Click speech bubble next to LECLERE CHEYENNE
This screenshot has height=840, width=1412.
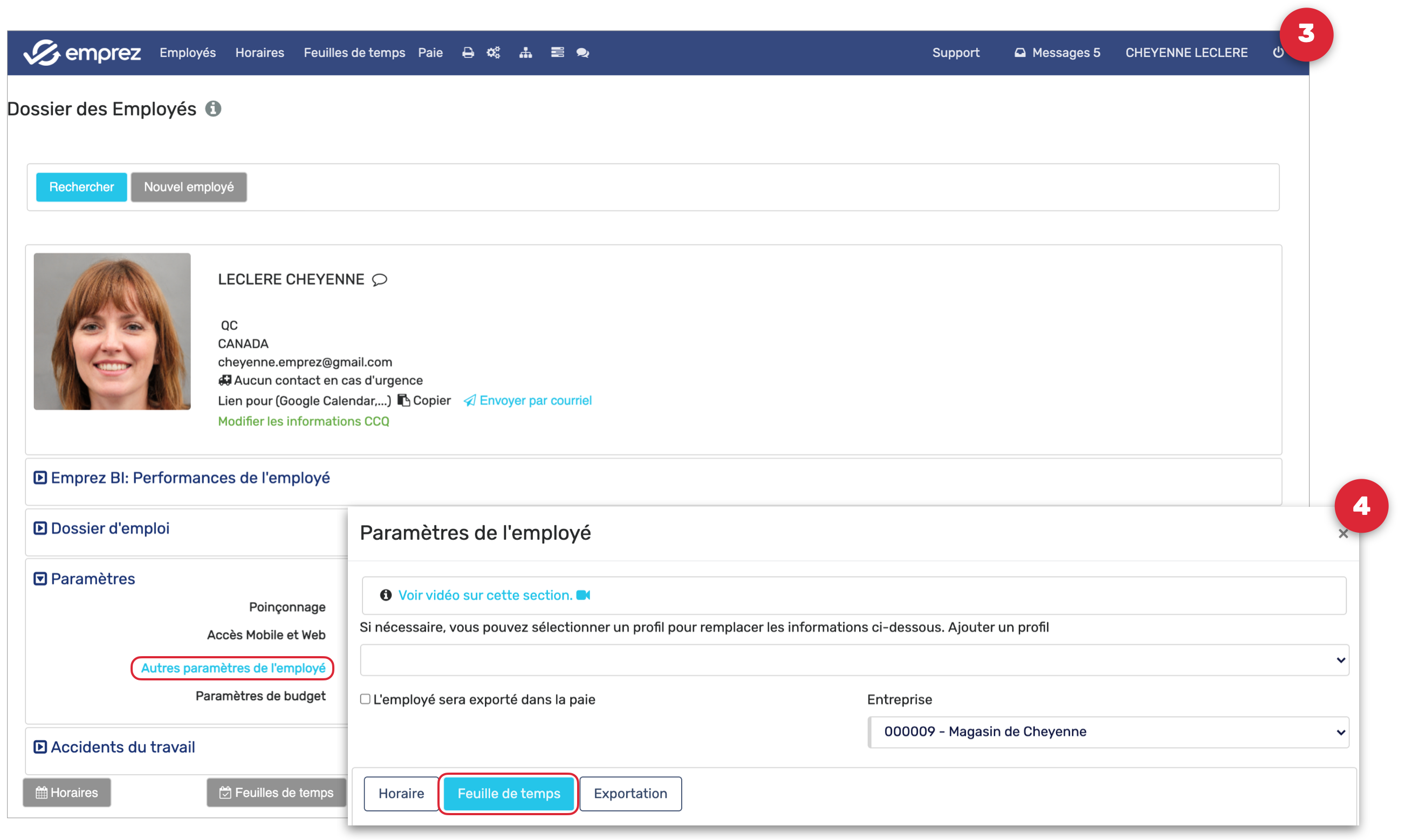[x=379, y=280]
